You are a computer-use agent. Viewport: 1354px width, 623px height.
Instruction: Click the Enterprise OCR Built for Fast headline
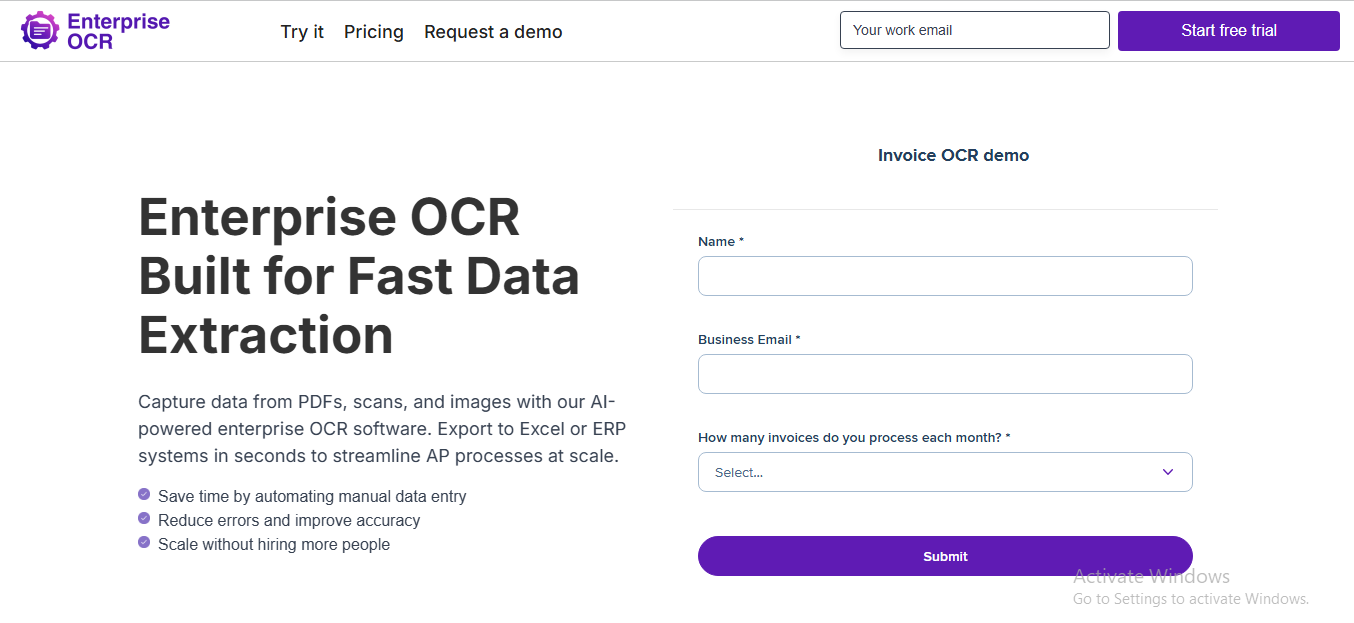point(359,276)
